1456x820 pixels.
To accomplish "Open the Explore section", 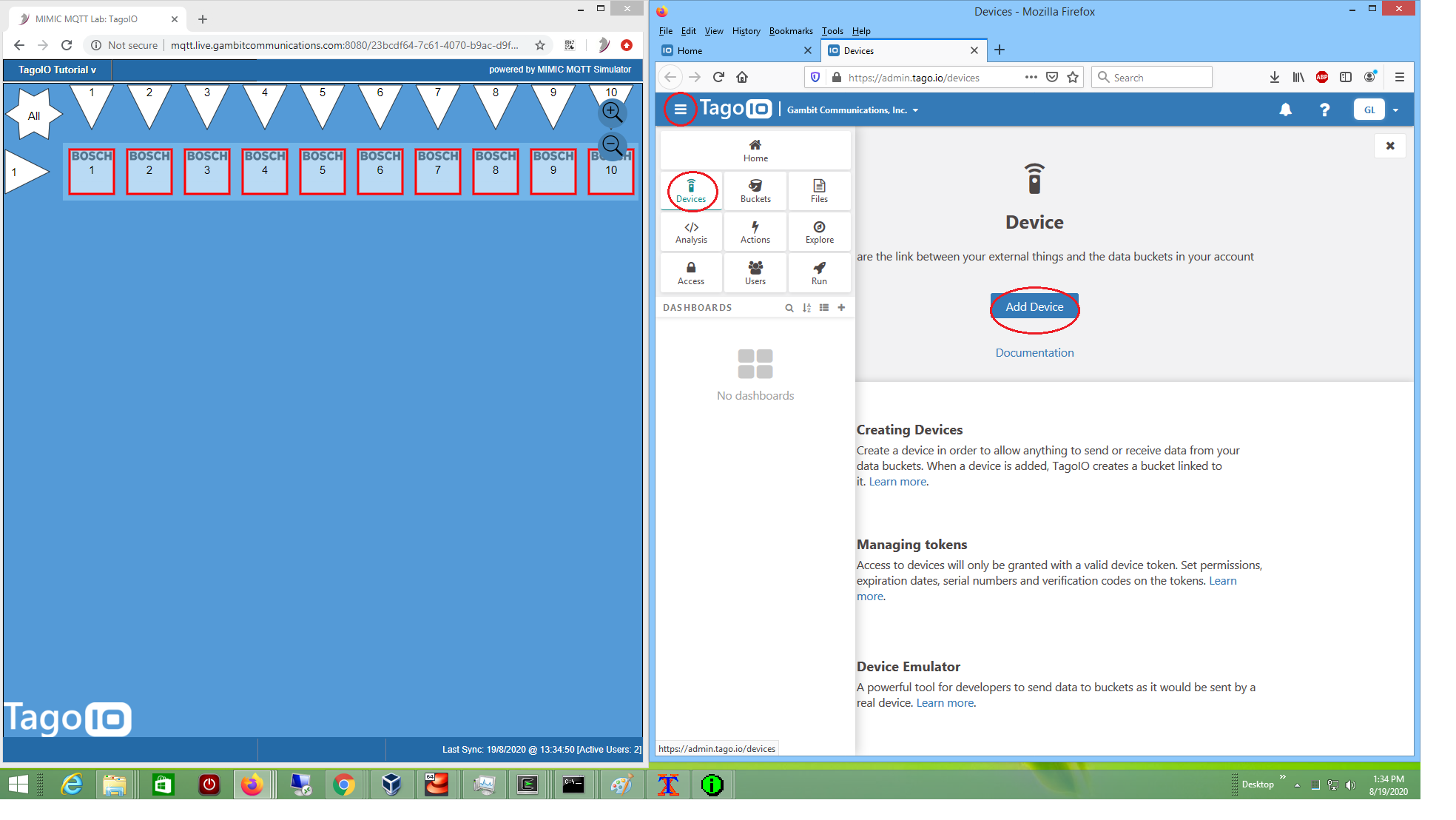I will coord(819,232).
